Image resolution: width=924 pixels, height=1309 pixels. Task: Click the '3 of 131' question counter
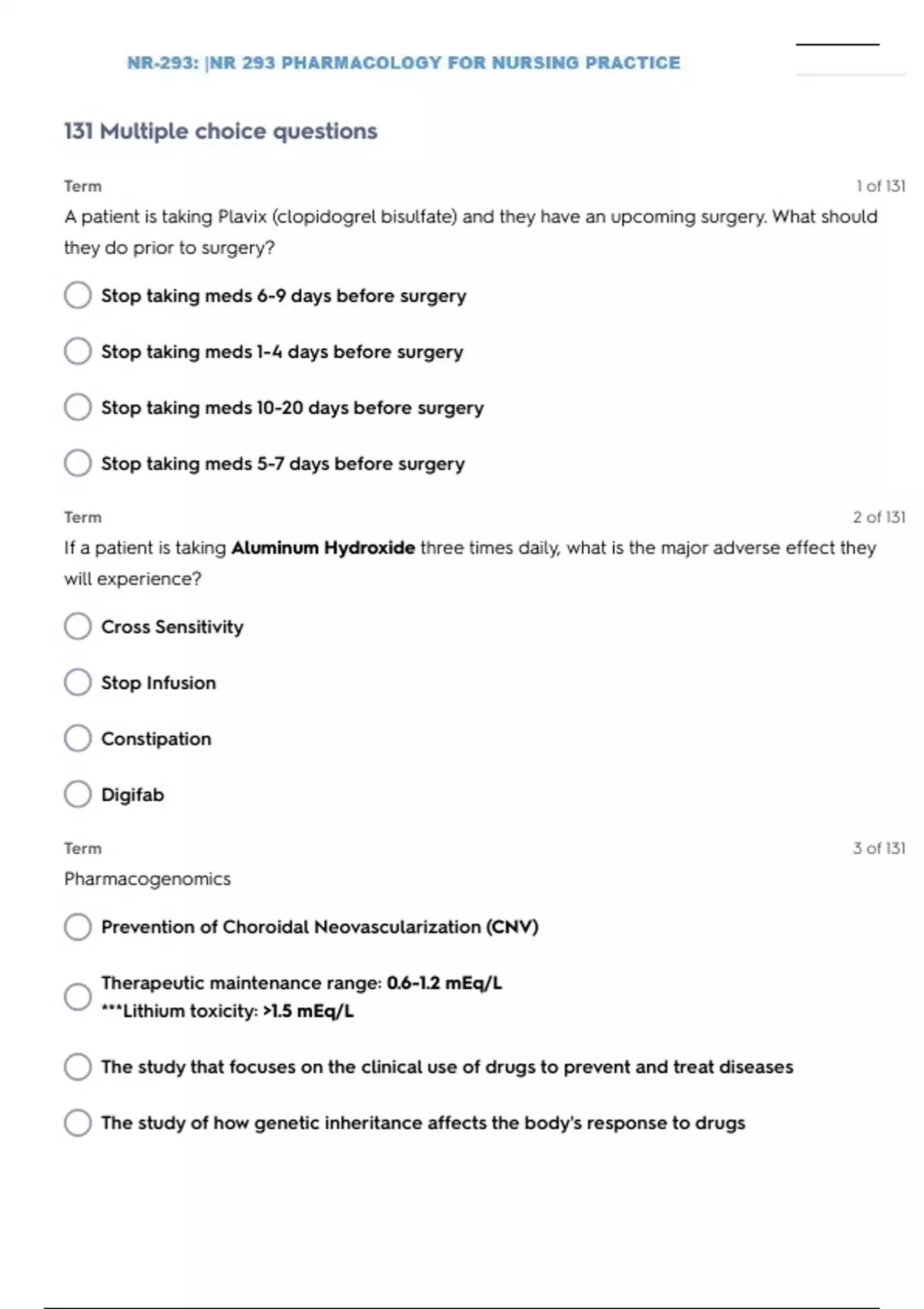click(x=879, y=849)
